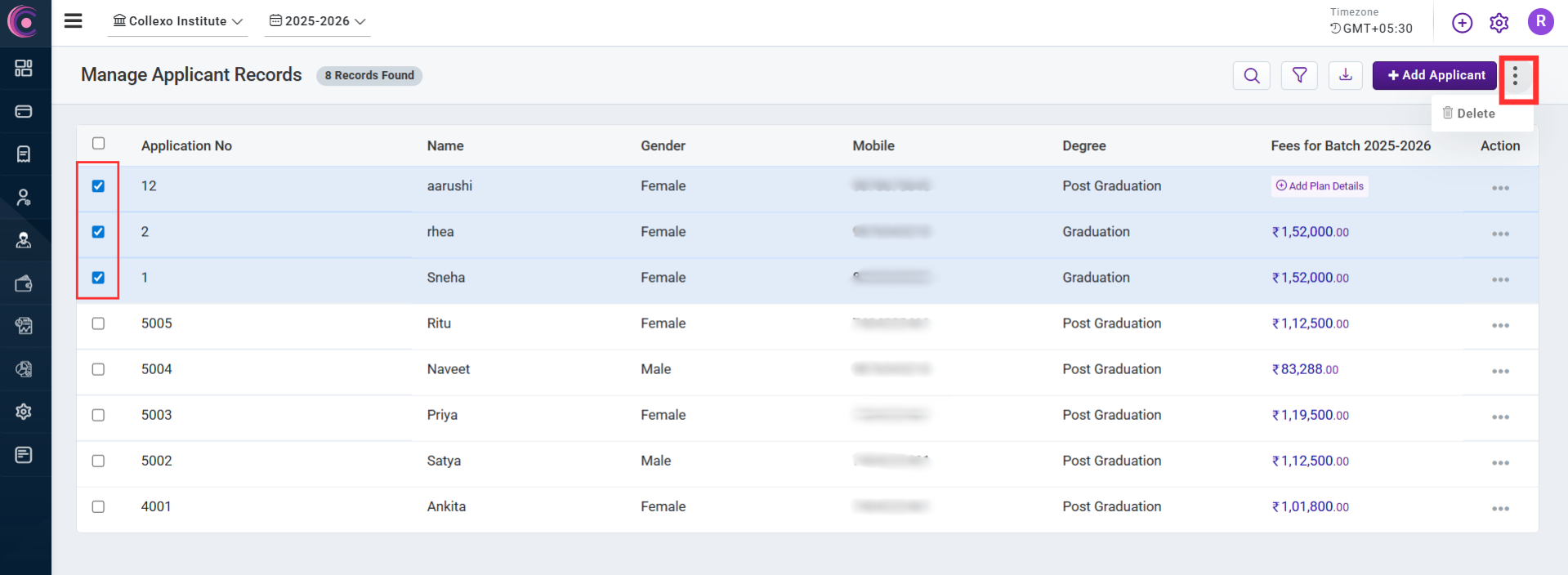This screenshot has height=575, width=1568.
Task: Toggle the select-all header checkbox
Action: pyautogui.click(x=98, y=144)
